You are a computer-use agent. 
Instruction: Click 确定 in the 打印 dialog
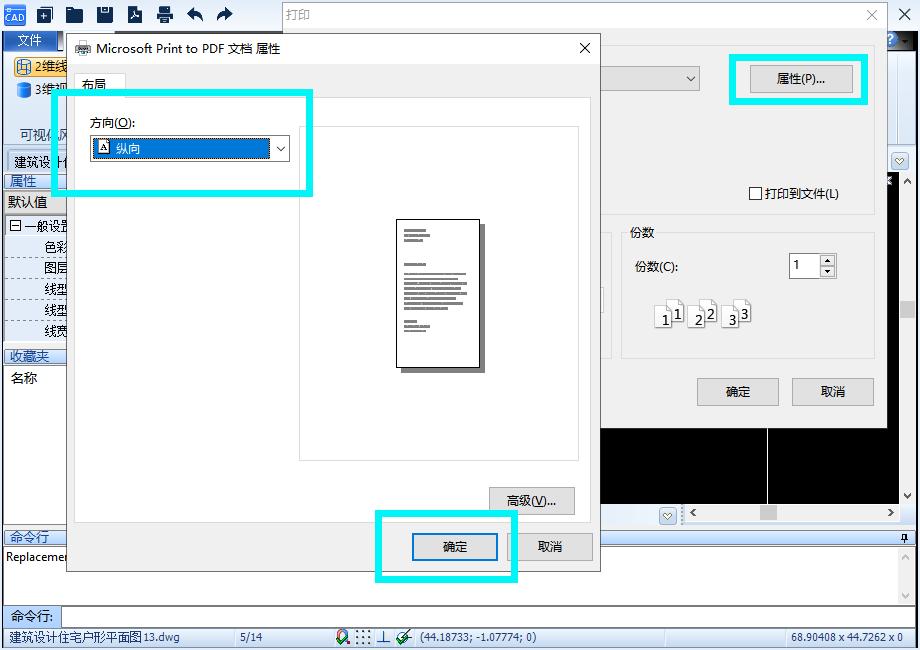tap(738, 392)
